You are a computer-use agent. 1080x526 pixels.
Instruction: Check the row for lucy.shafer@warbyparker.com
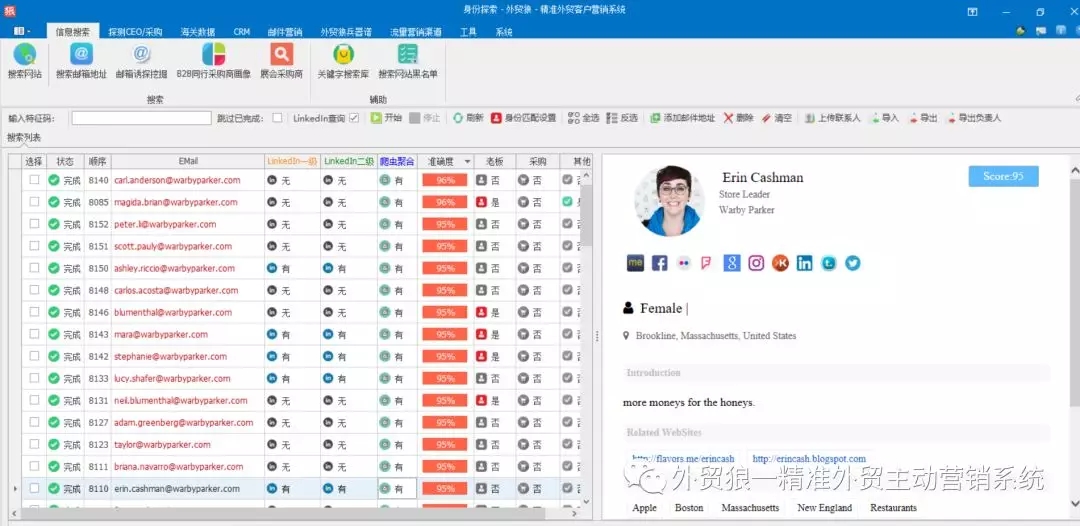[x=34, y=378]
